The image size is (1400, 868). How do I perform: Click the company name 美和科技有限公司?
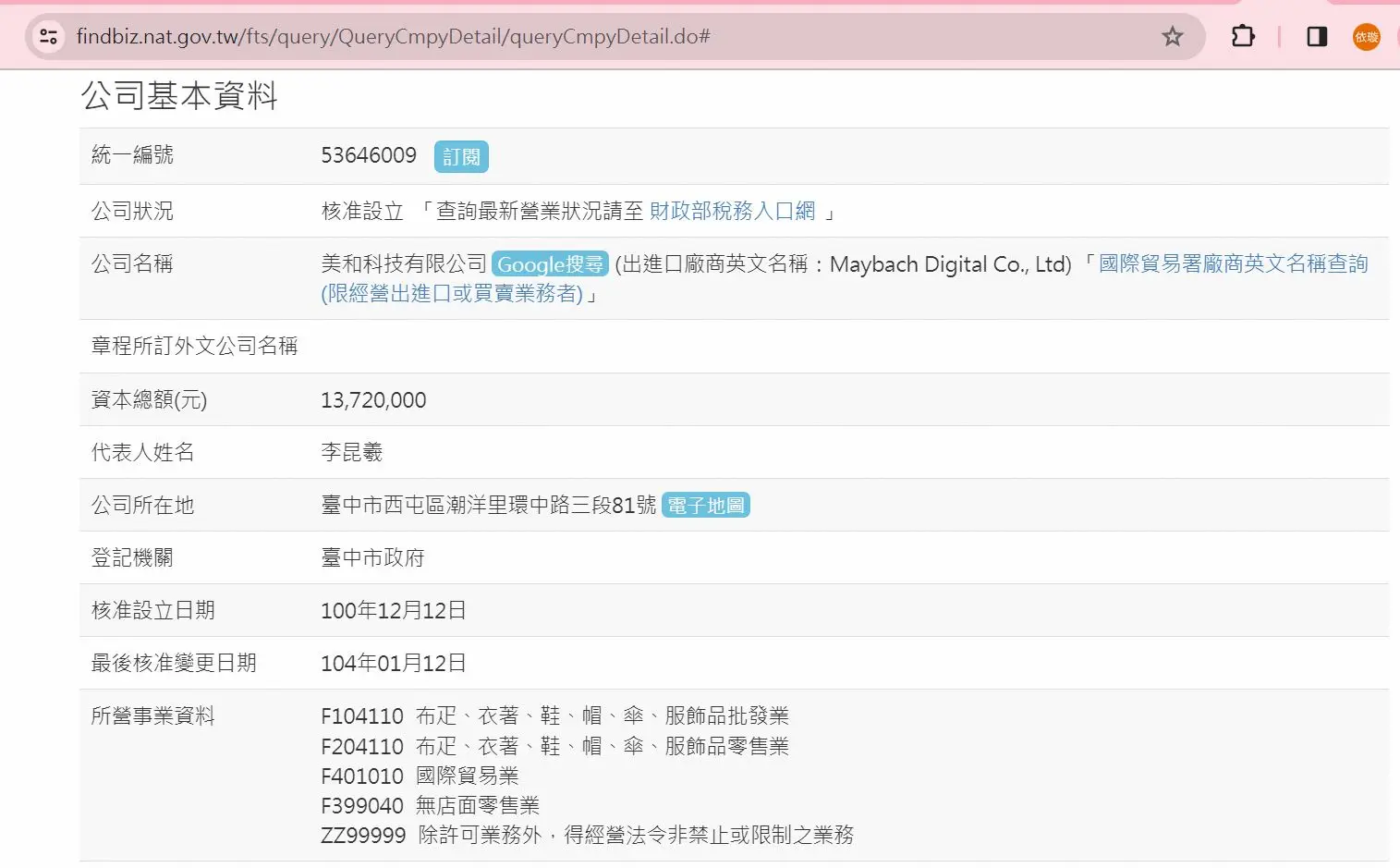pos(403,264)
